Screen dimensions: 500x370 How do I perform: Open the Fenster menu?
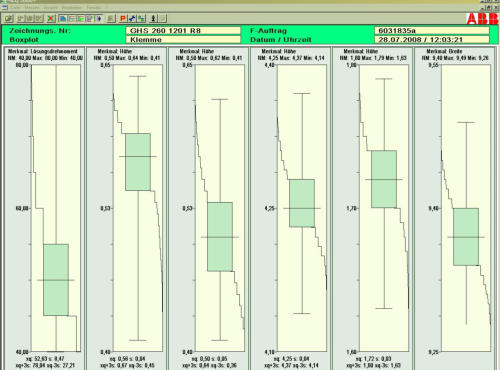[x=94, y=8]
